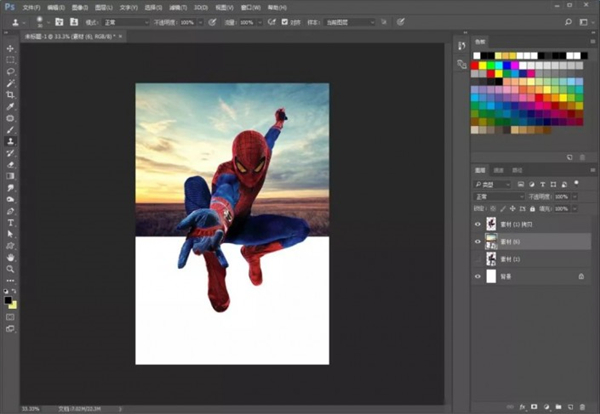Image resolution: width=600 pixels, height=414 pixels.
Task: Switch to the 通道 panel tab
Action: point(498,171)
